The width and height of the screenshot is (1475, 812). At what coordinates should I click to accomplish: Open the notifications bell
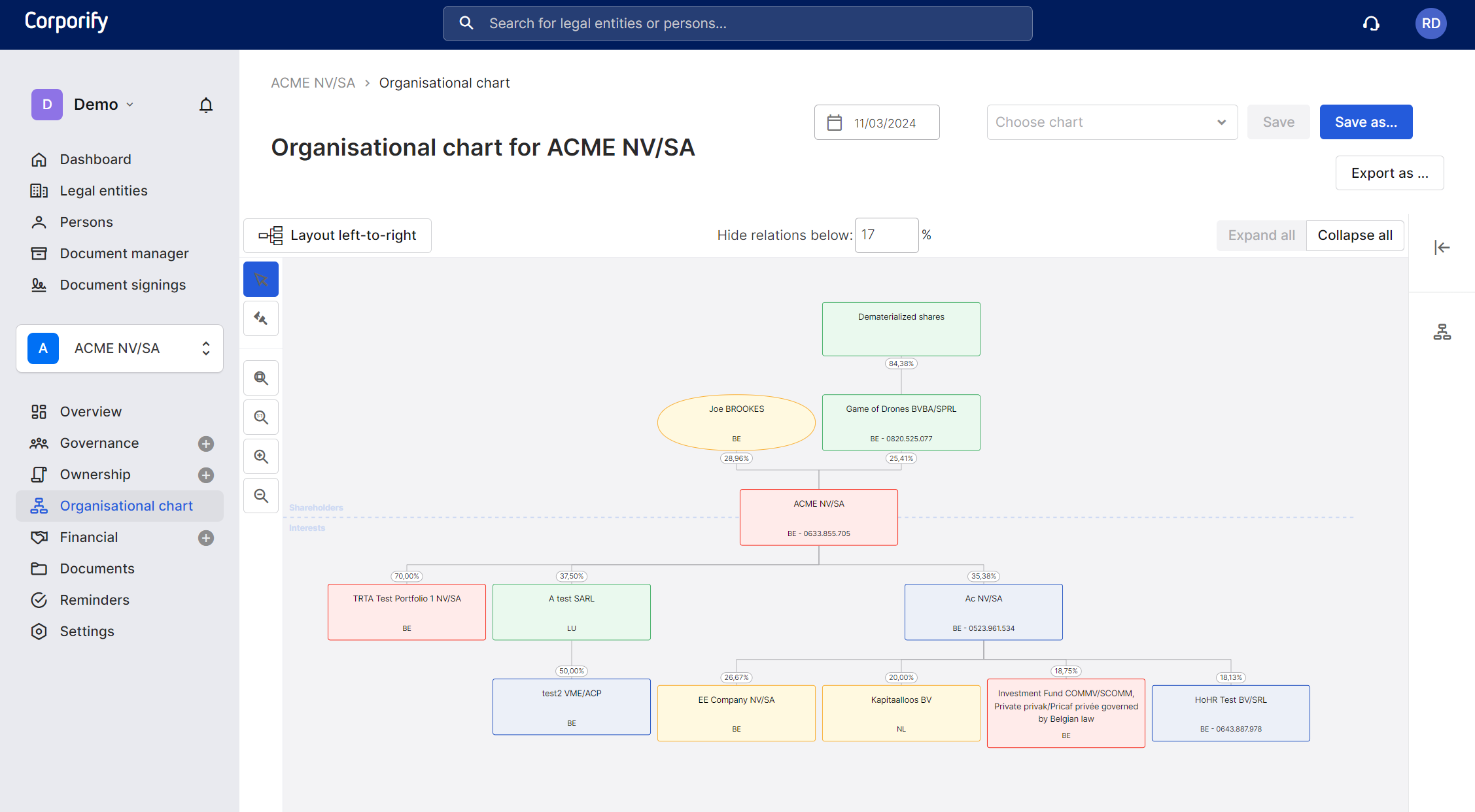(206, 105)
